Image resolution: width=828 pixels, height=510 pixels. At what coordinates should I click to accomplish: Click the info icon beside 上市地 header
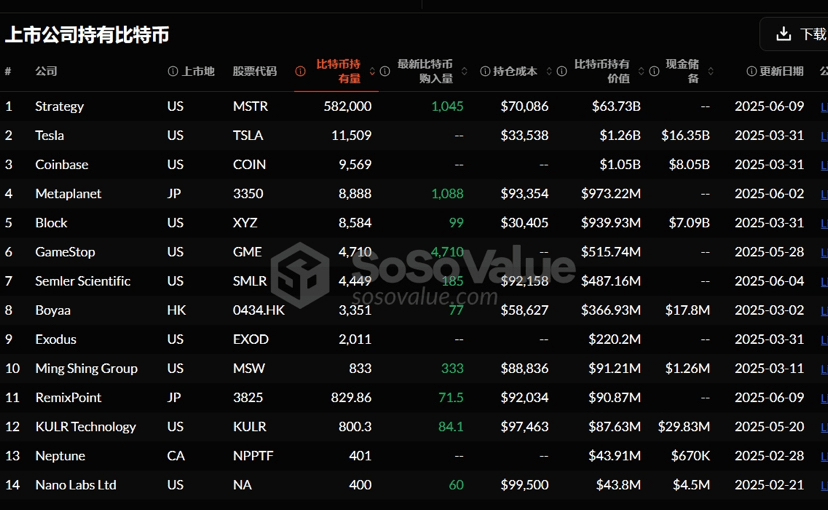(173, 71)
